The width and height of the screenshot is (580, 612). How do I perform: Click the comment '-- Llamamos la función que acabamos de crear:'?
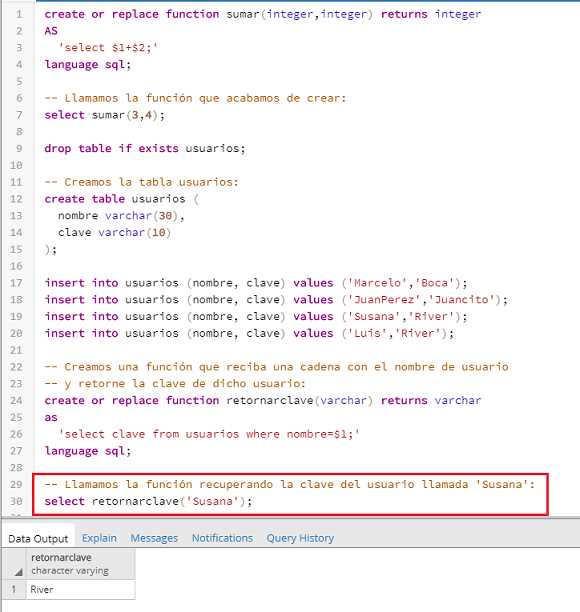click(195, 98)
